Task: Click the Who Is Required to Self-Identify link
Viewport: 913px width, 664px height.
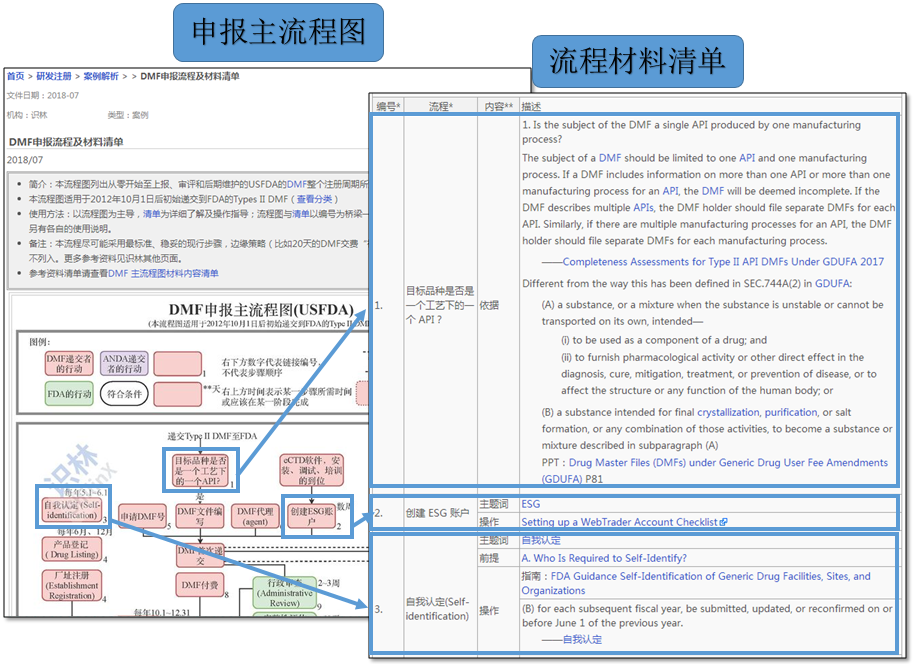Action: tap(604, 558)
